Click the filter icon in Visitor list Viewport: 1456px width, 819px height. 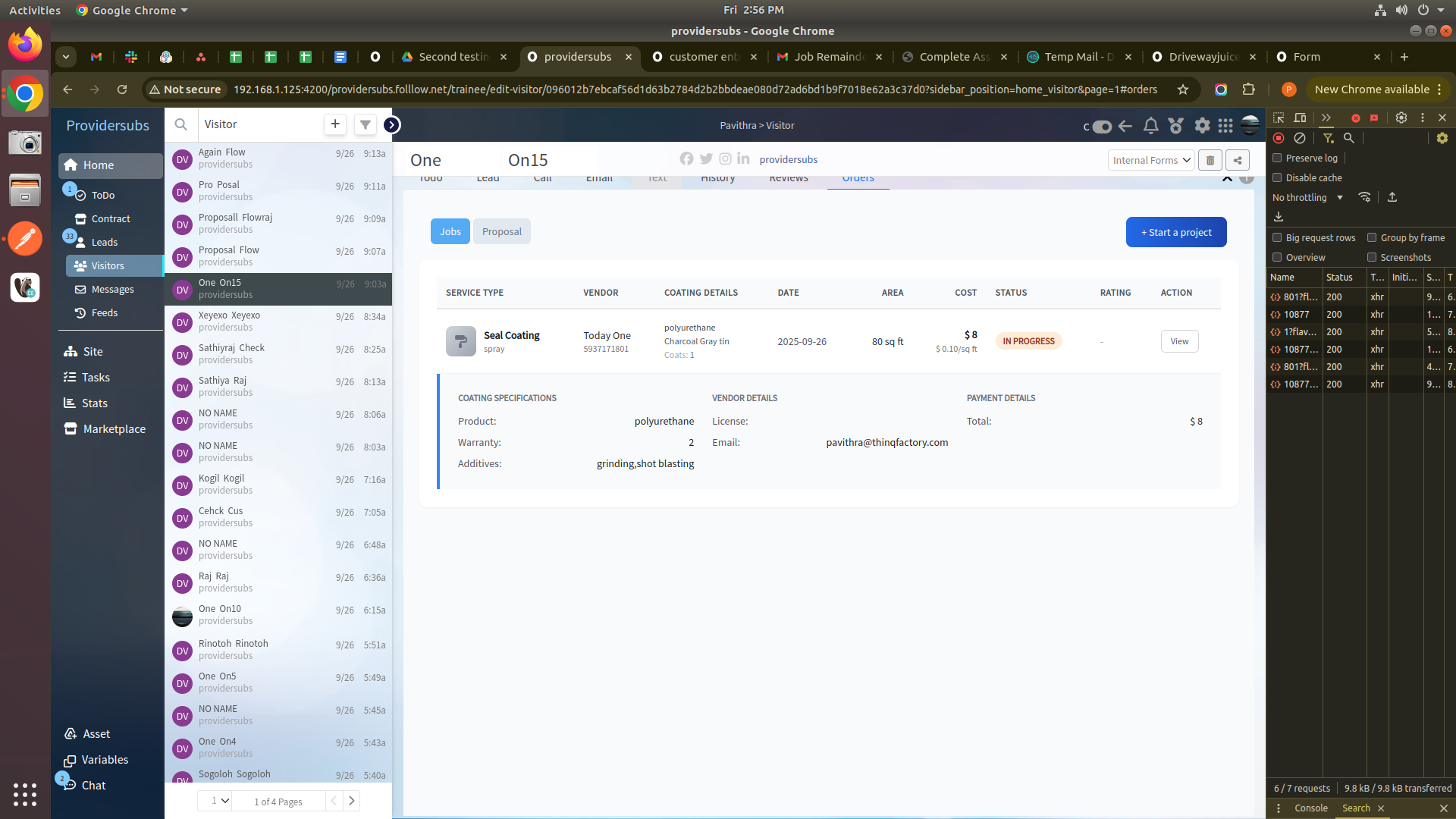(365, 124)
